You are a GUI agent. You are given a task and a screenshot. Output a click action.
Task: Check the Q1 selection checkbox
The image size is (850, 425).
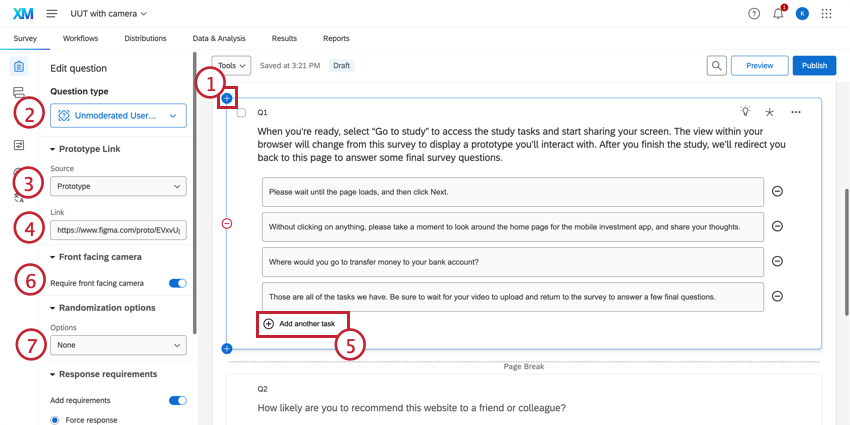pos(241,113)
